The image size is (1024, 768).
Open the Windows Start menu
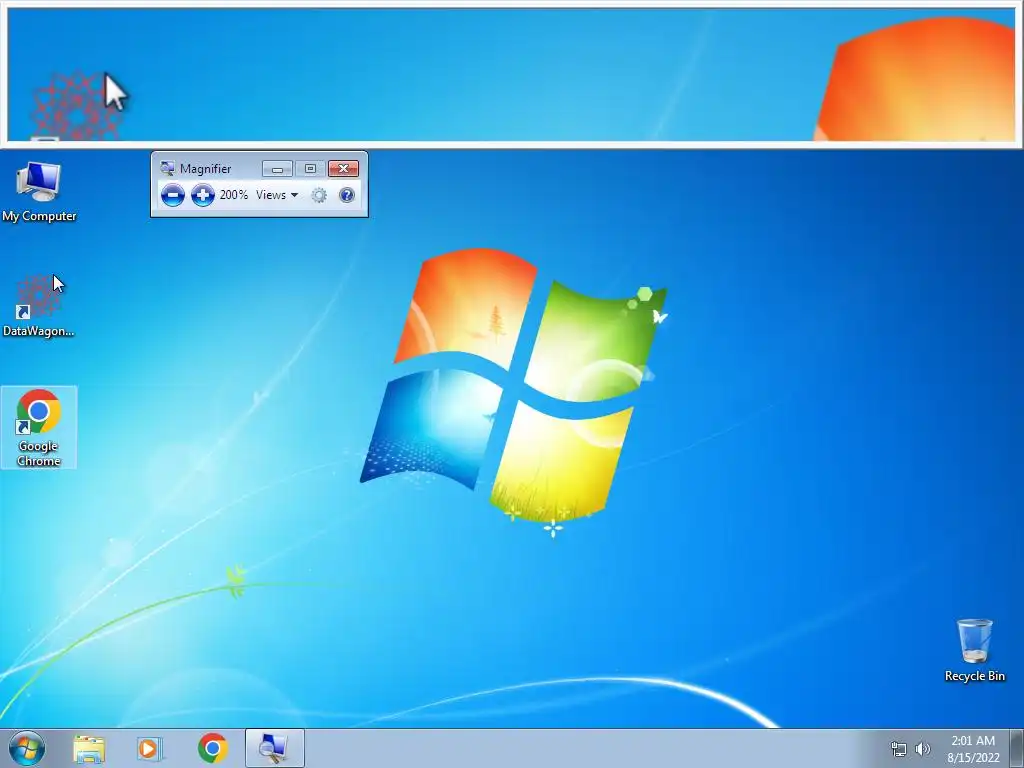point(27,748)
